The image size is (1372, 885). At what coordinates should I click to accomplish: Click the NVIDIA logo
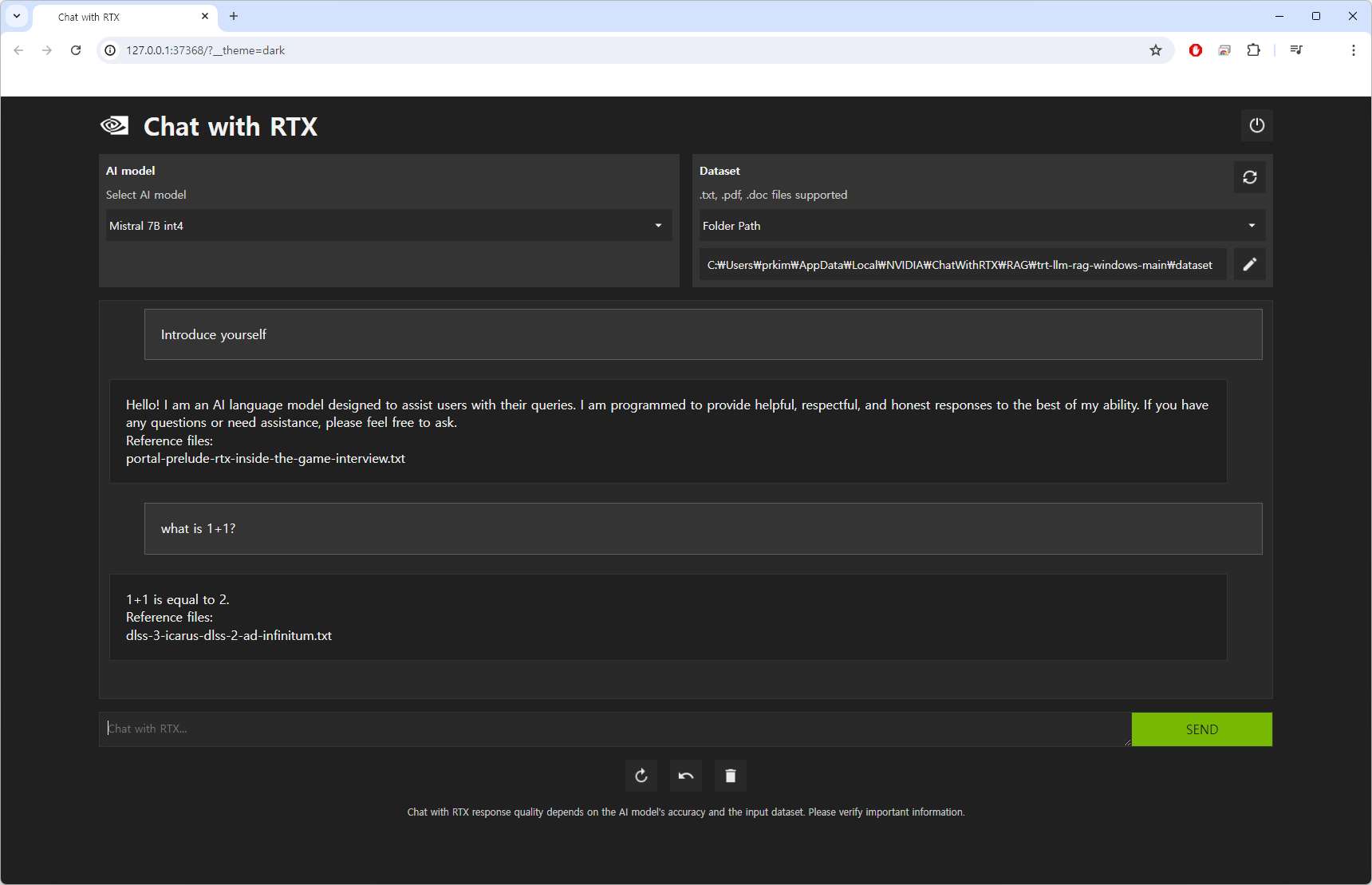pos(115,125)
